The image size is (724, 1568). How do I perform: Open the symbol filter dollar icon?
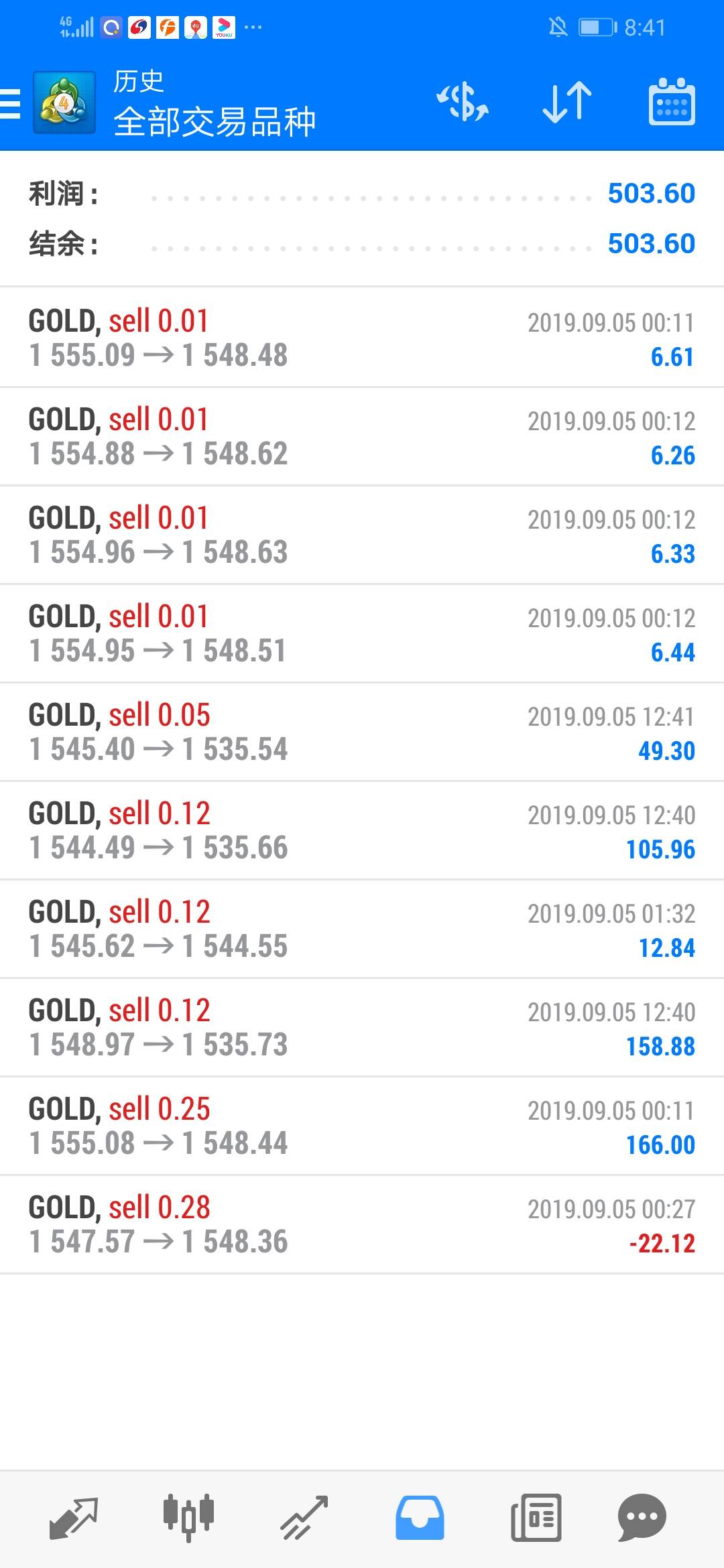coord(463,103)
